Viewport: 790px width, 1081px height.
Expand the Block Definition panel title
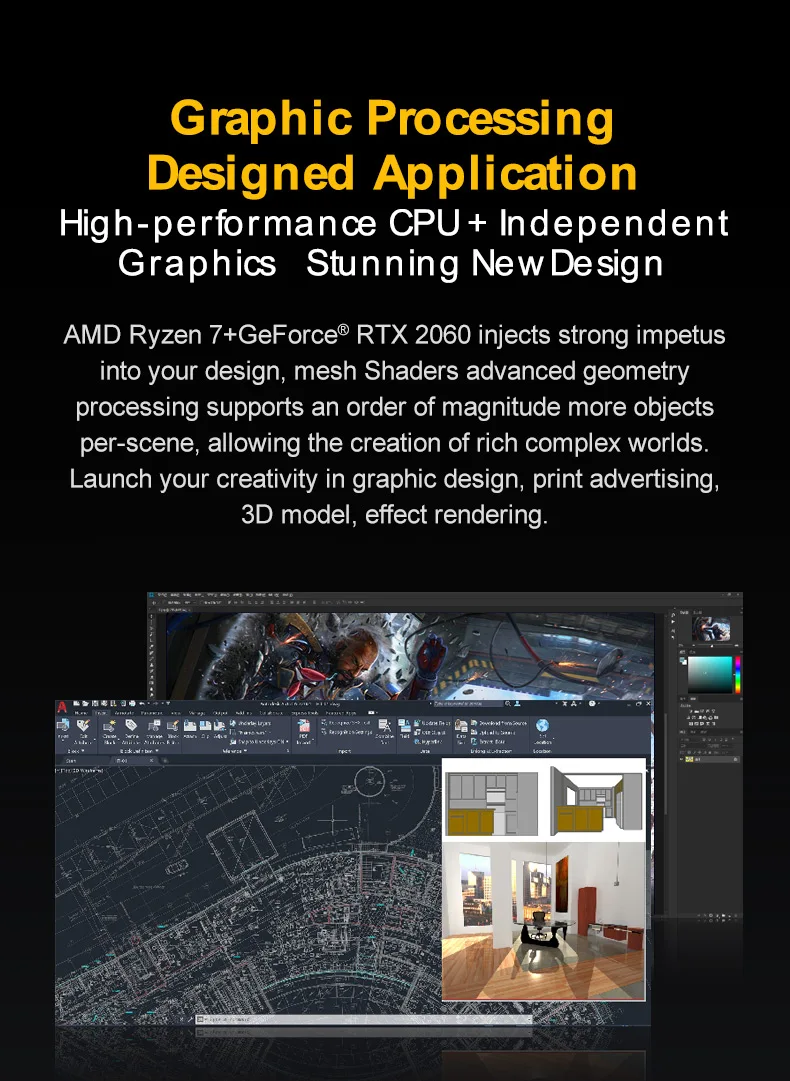[x=138, y=751]
